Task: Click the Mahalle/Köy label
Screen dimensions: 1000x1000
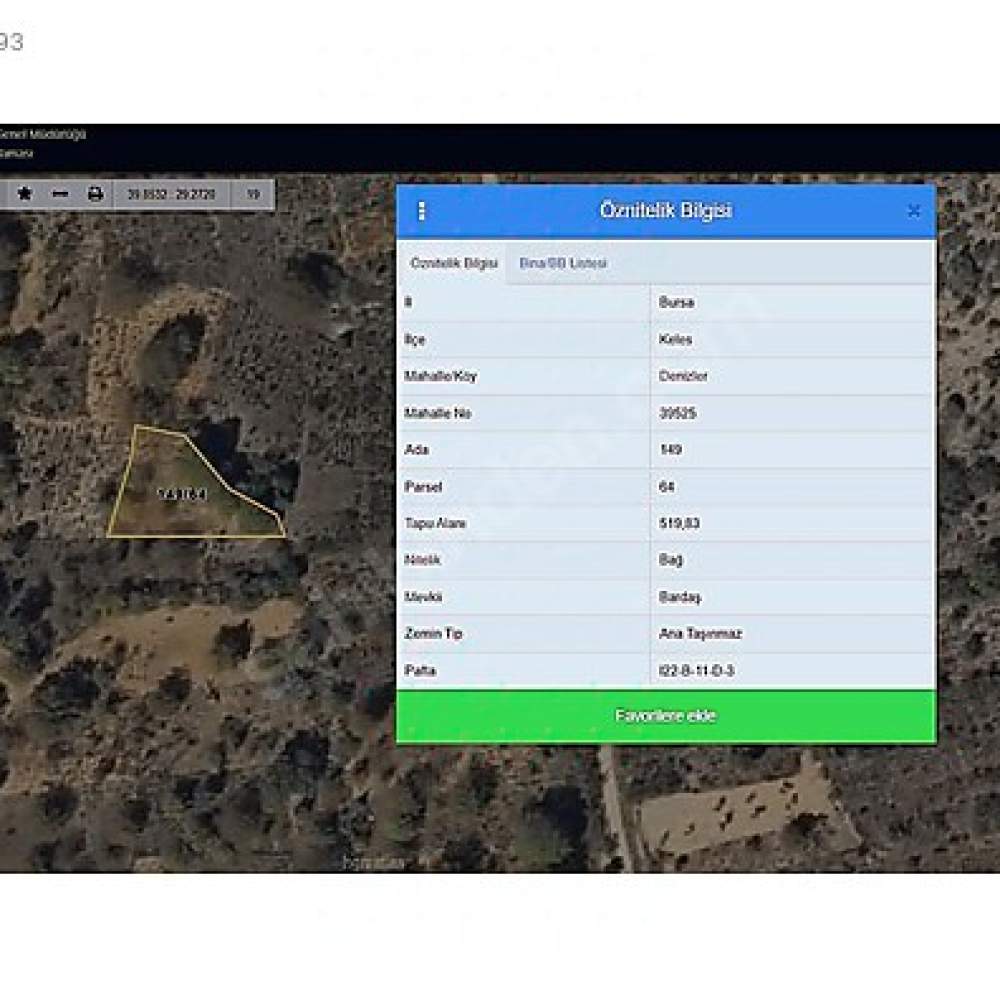Action: (440, 376)
